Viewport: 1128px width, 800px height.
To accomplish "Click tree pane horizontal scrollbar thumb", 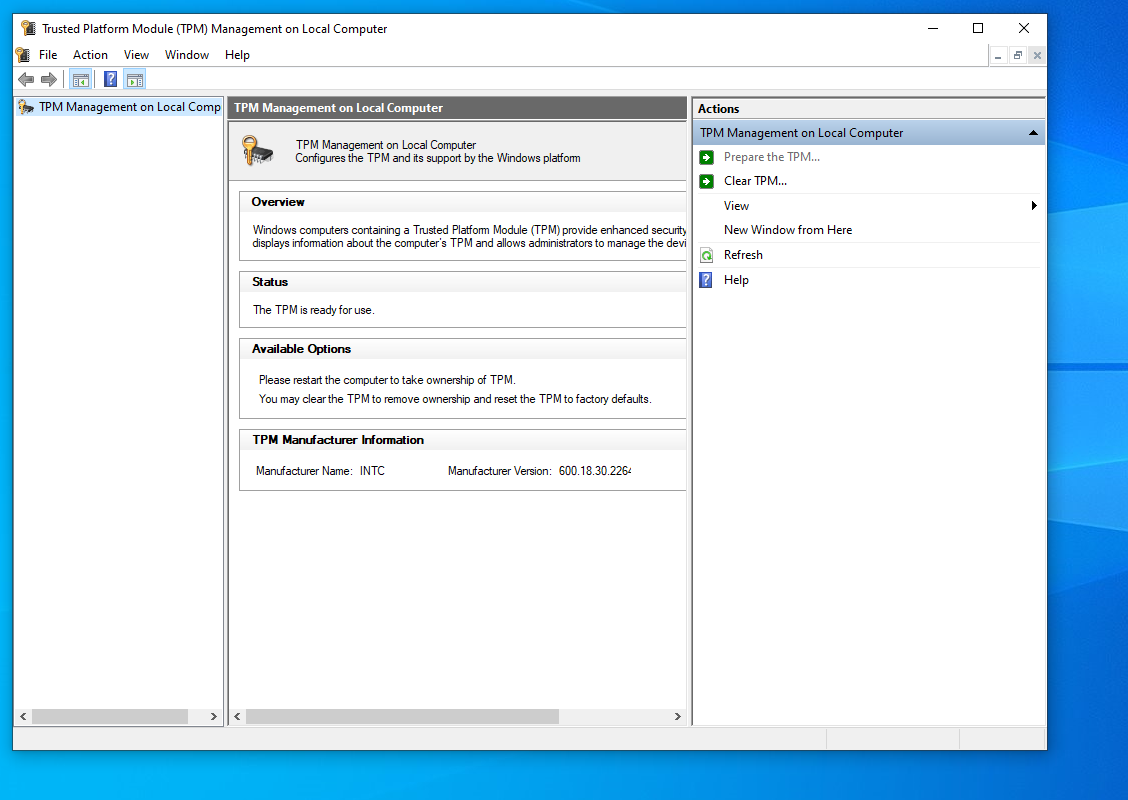I will (x=110, y=717).
